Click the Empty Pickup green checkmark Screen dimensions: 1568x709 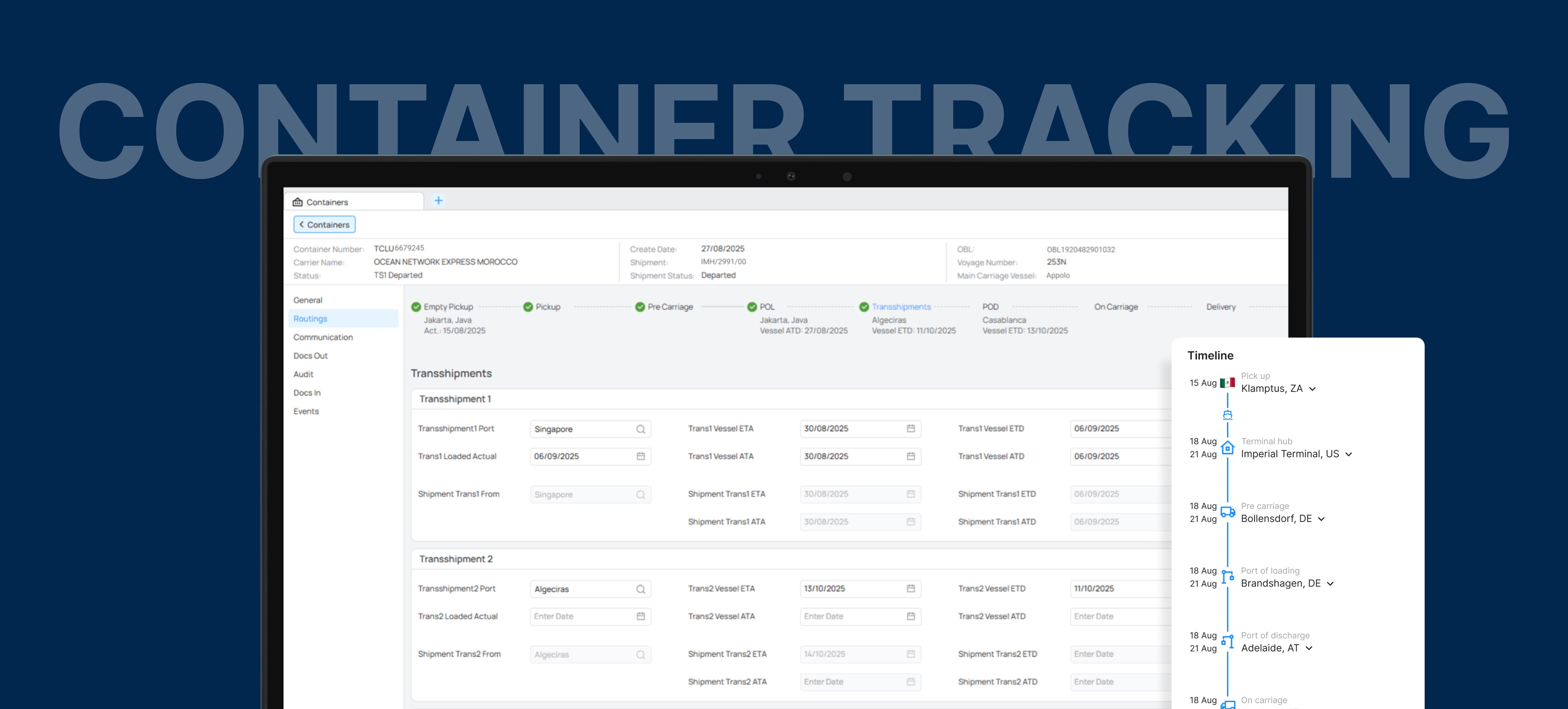point(416,307)
